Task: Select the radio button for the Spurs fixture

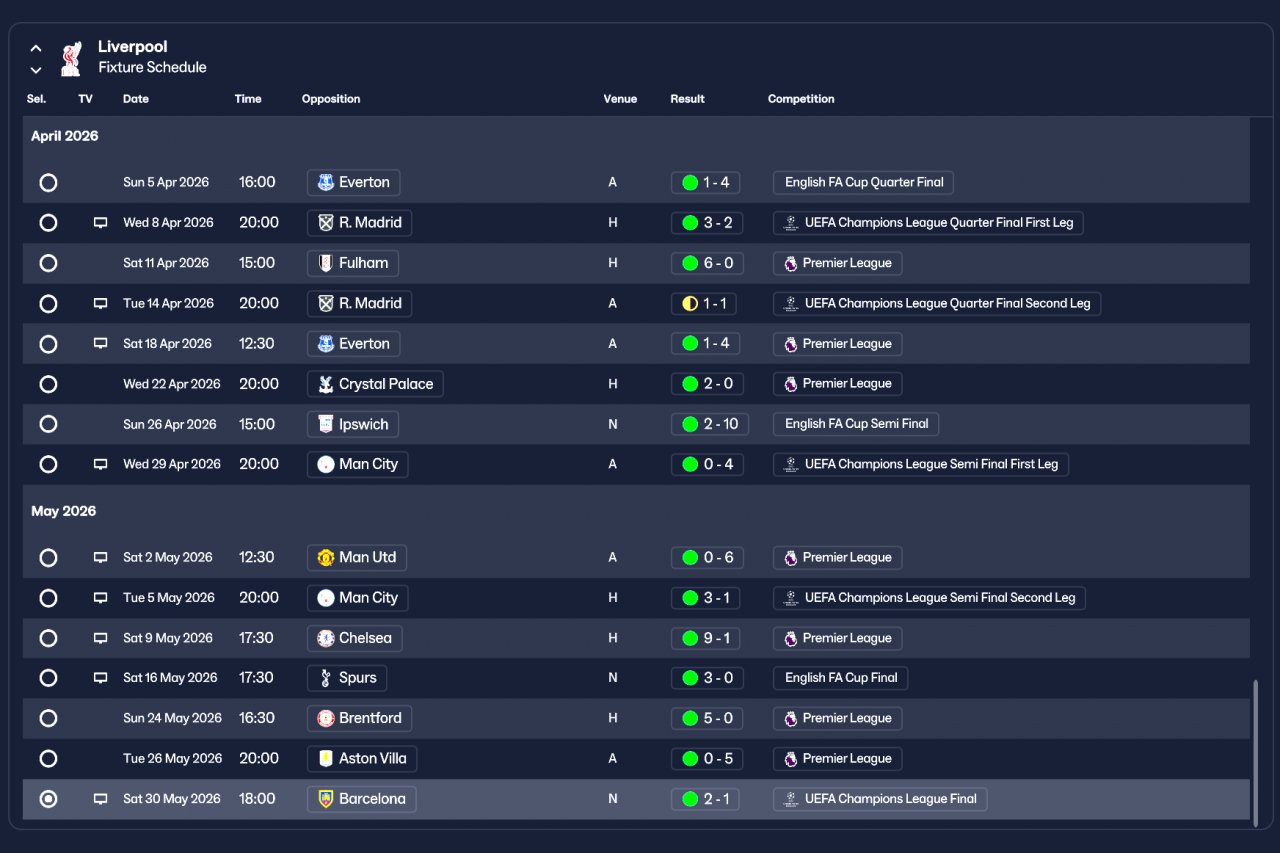Action: coord(48,678)
